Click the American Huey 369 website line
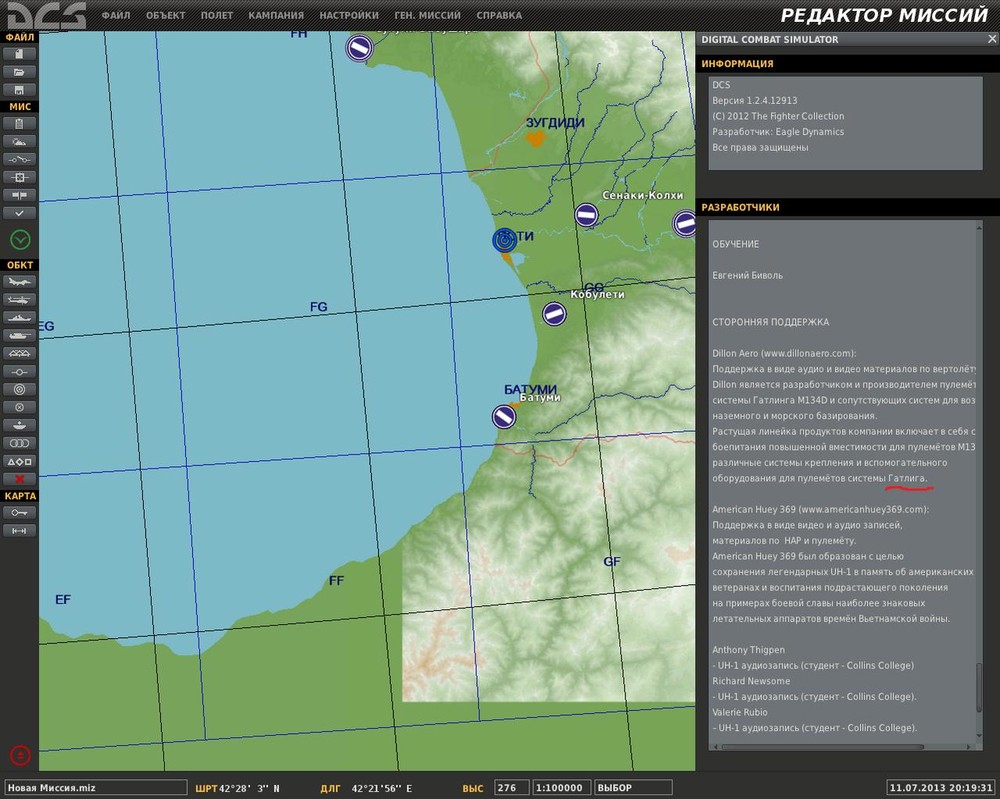This screenshot has width=1000, height=799. coord(820,509)
